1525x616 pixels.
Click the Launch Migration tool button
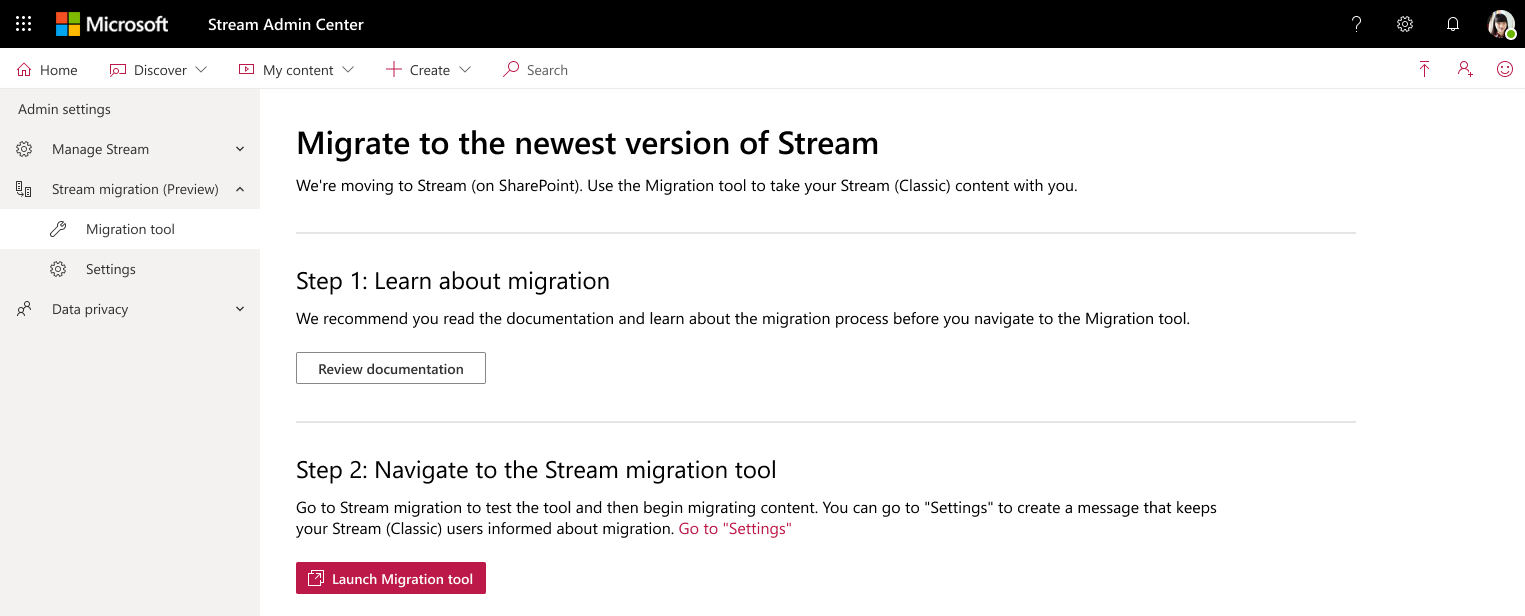click(x=391, y=578)
